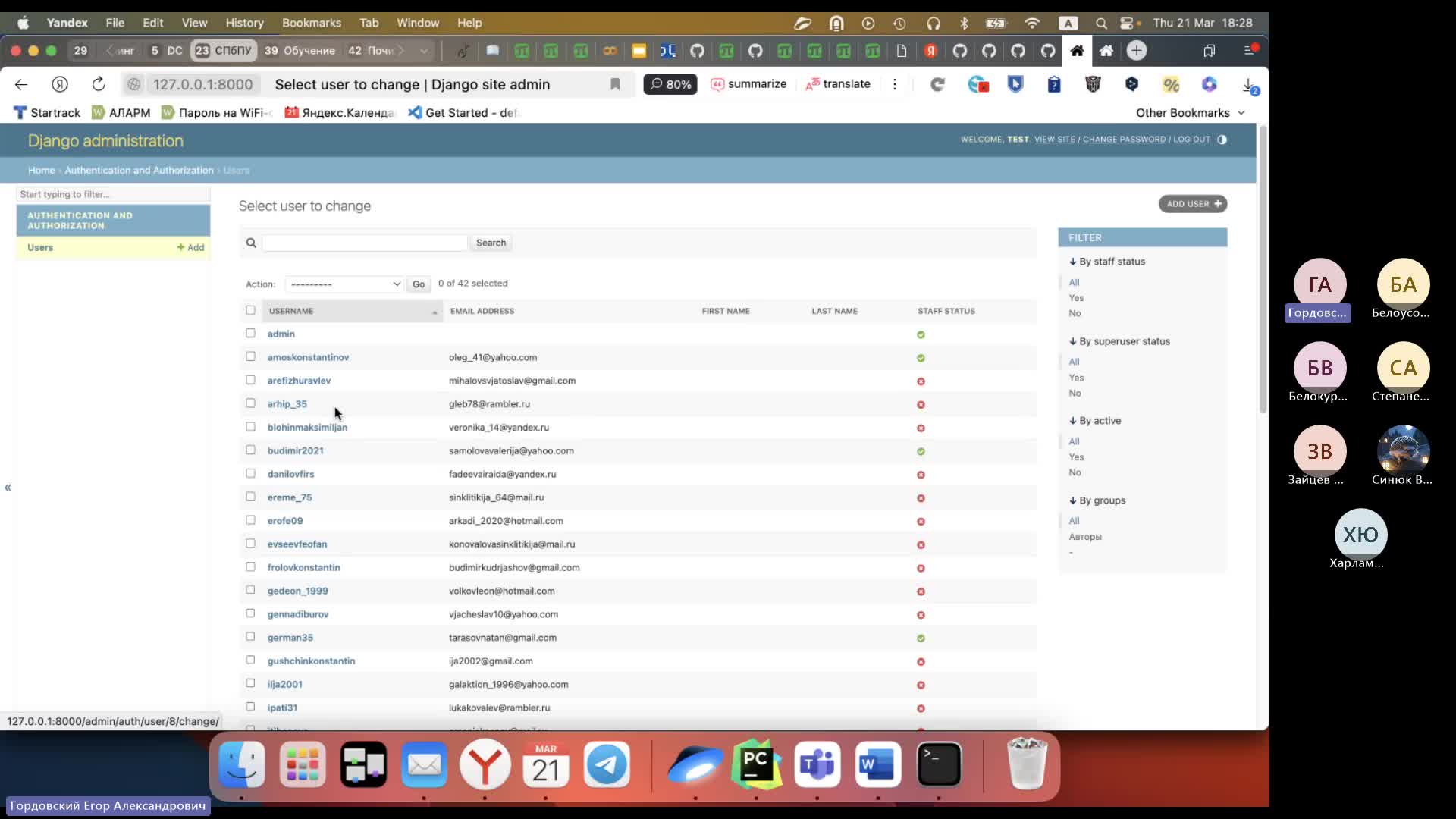The width and height of the screenshot is (1456, 819).
Task: Open the Action dropdown
Action: (344, 284)
